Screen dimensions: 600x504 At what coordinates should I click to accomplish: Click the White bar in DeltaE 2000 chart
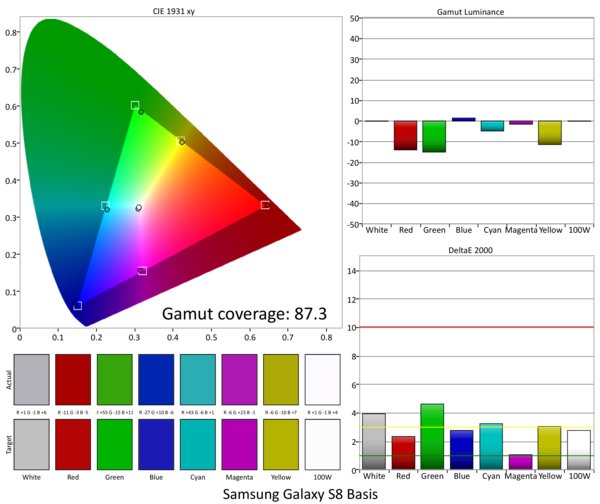tap(374, 441)
